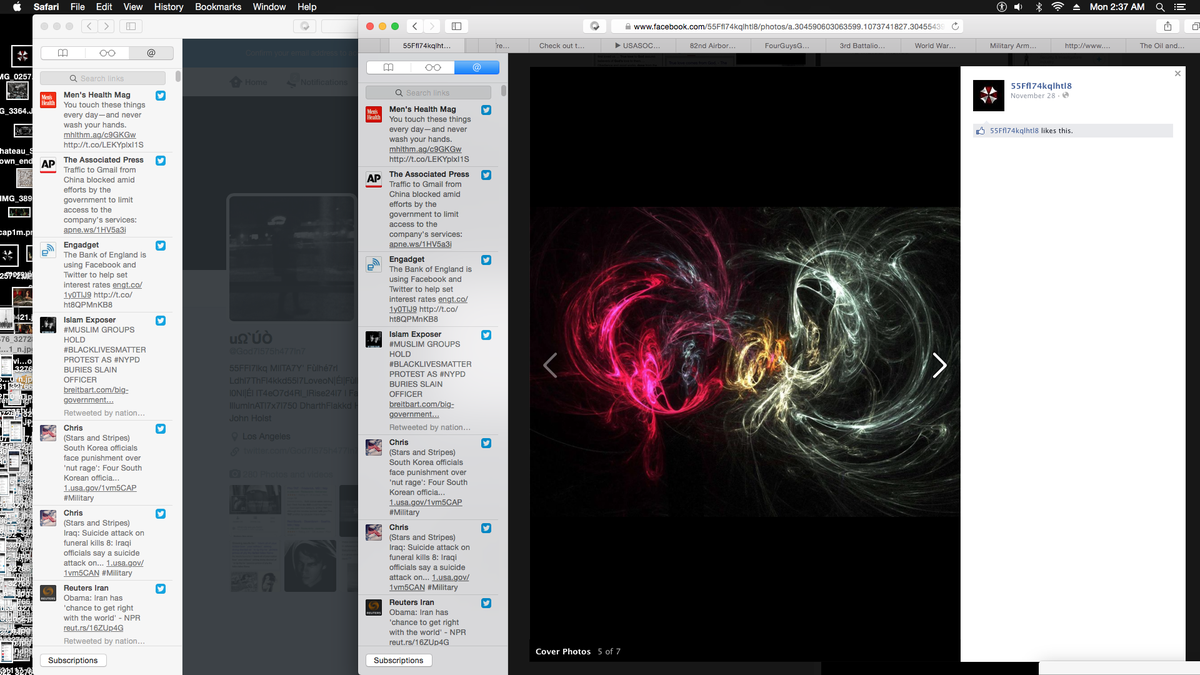Click the AP logo in front window sidebar
Screen dimensions: 1200x675
(x=373, y=180)
